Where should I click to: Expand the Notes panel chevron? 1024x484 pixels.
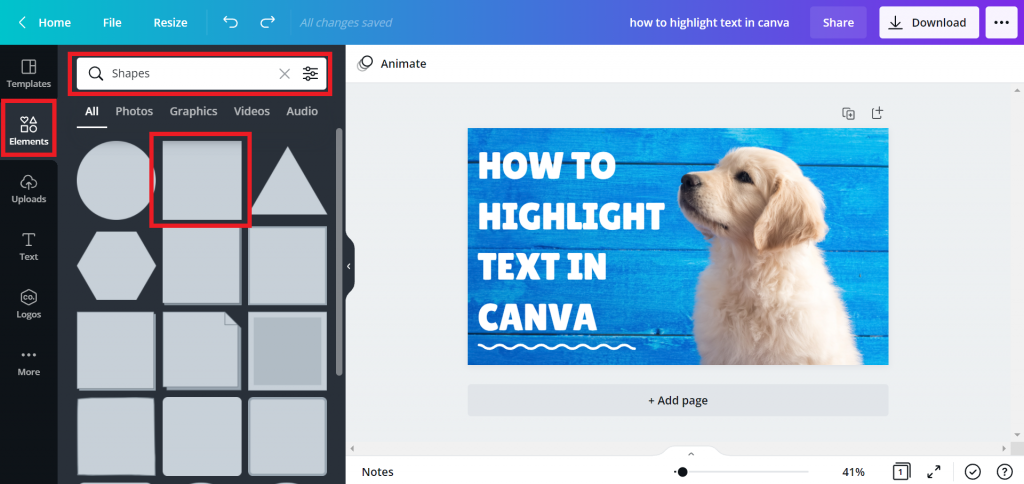point(691,454)
